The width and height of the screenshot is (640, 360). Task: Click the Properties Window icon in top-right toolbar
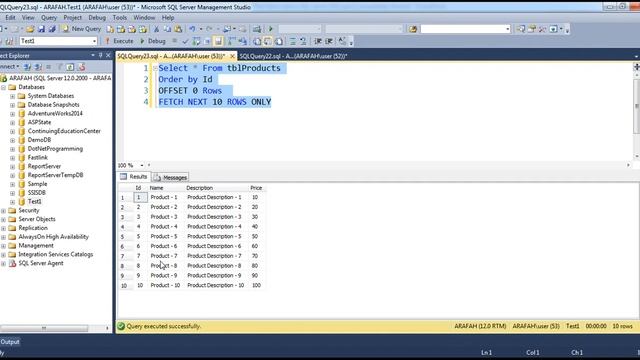(x=532, y=29)
